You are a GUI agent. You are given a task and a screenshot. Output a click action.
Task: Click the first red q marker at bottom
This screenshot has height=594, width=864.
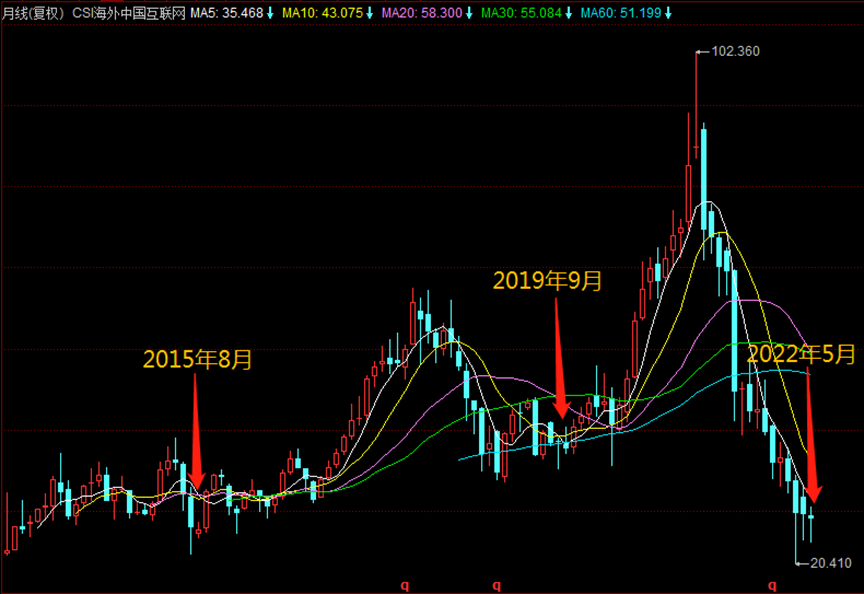(x=405, y=585)
